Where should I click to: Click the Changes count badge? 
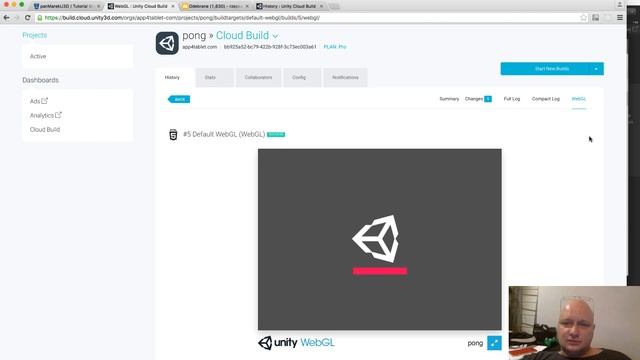click(x=488, y=99)
